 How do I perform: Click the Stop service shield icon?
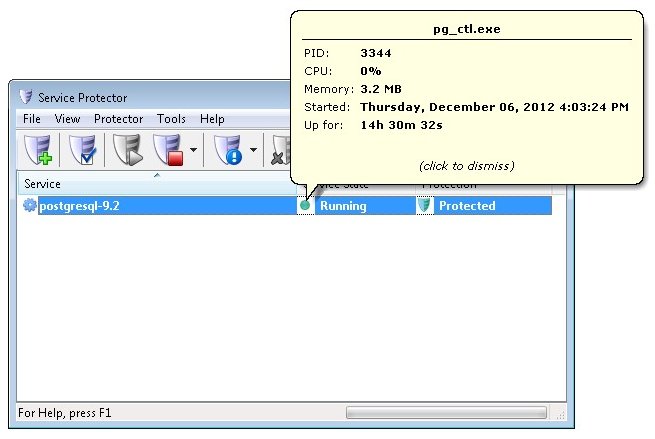(168, 150)
